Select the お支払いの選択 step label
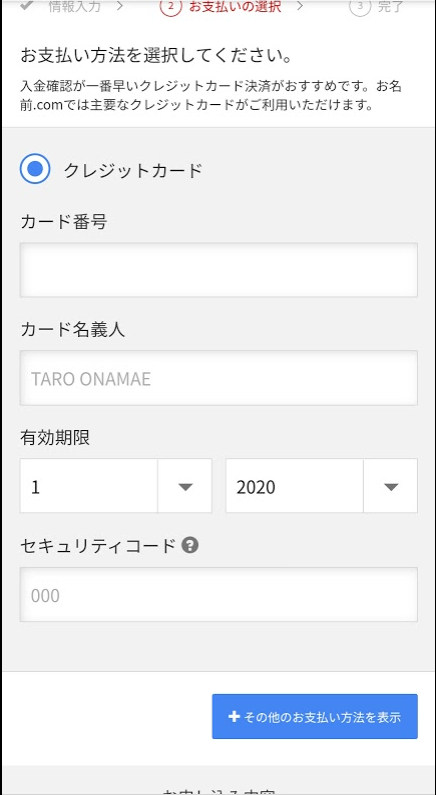Viewport: 436px width, 795px height. pos(235,6)
